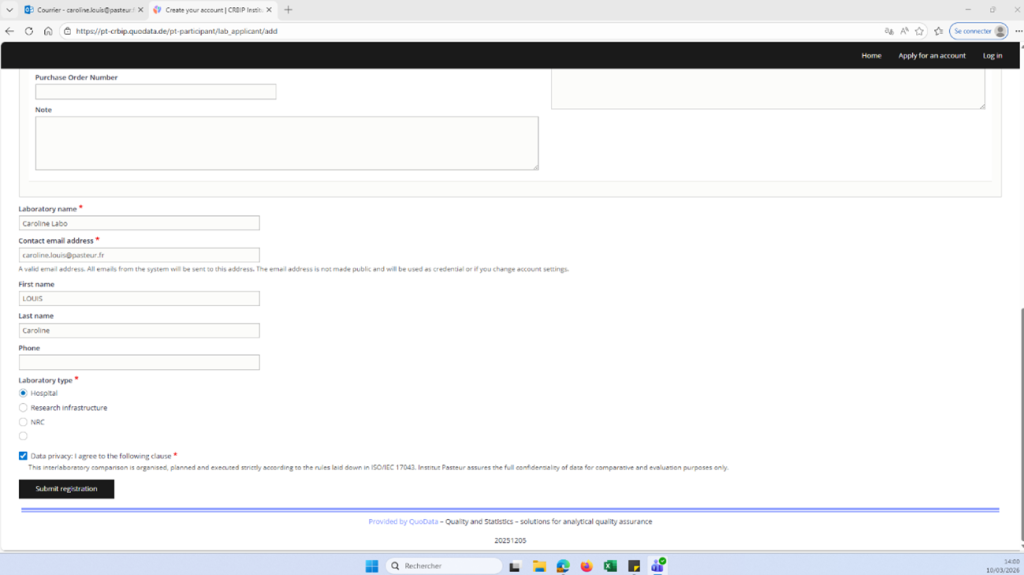Open Task View in the taskbar
This screenshot has height=575, width=1024.
(x=515, y=566)
